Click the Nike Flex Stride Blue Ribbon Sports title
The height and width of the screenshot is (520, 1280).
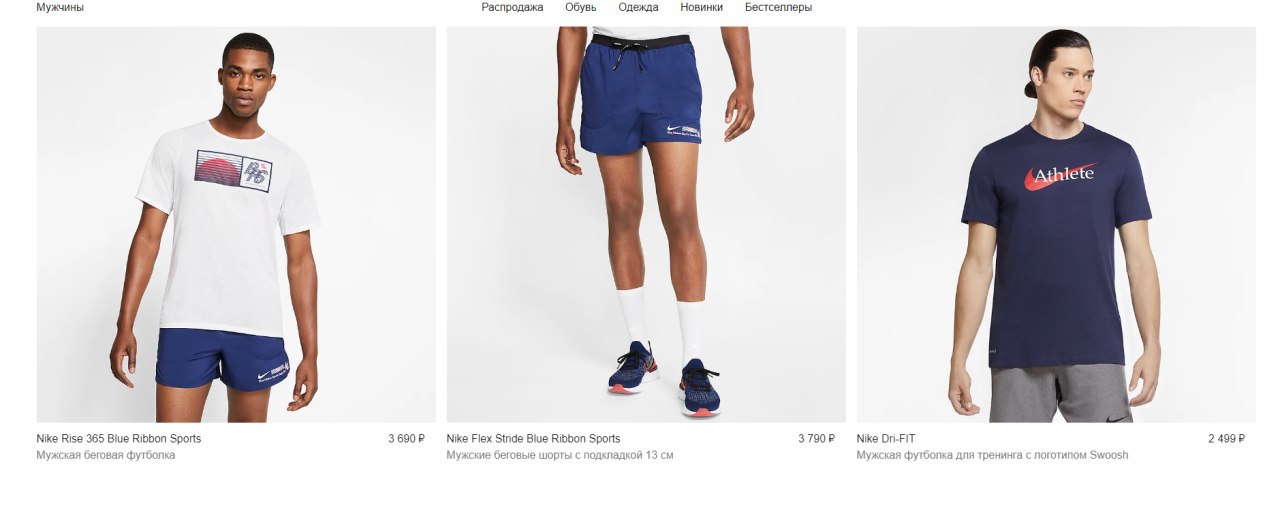pos(533,439)
